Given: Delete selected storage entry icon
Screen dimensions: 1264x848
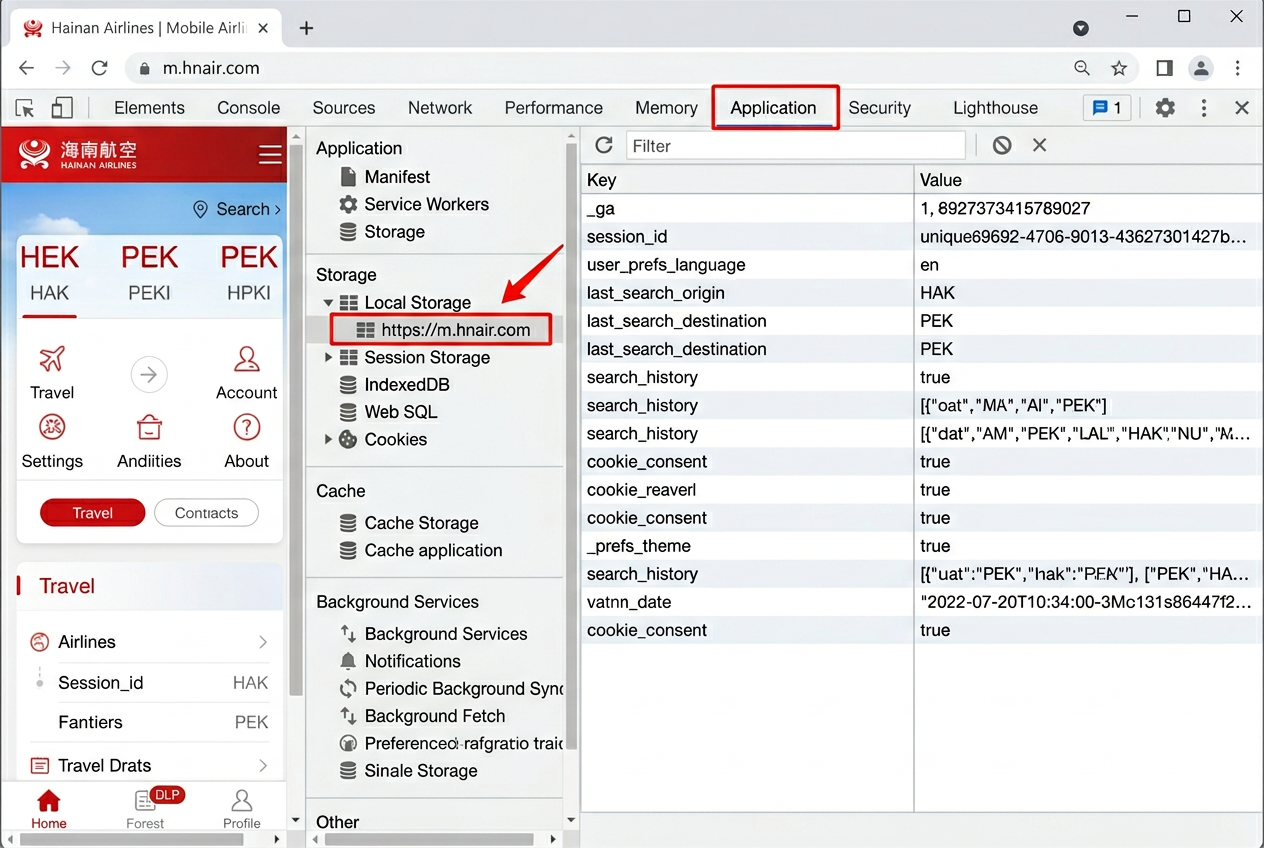Looking at the screenshot, I should click(x=1039, y=145).
